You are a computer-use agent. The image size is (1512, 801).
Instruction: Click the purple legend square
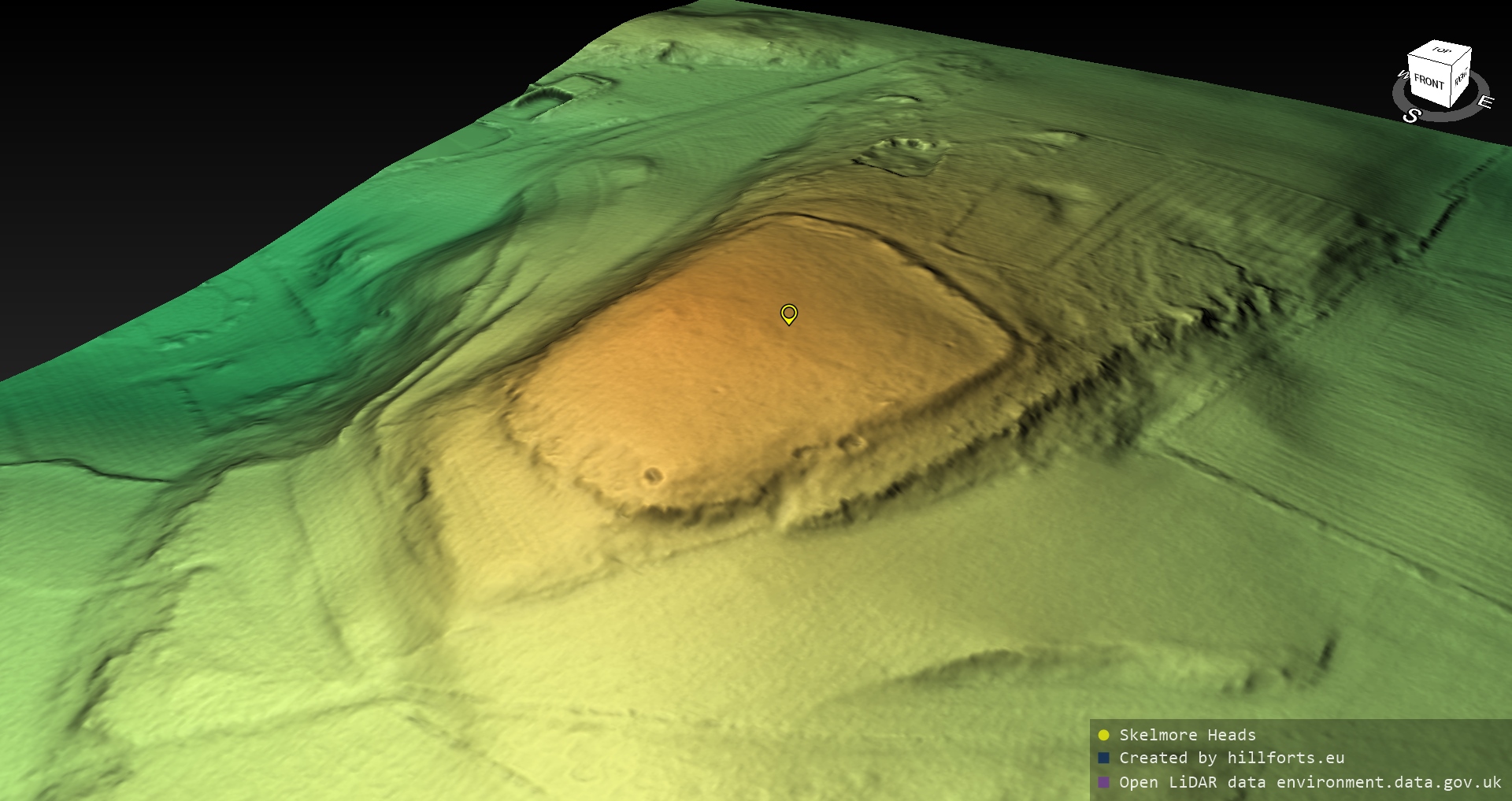[x=1103, y=782]
